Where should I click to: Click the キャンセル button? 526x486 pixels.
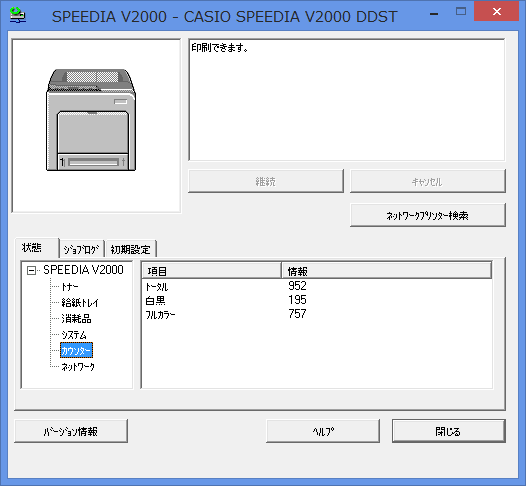point(428,181)
